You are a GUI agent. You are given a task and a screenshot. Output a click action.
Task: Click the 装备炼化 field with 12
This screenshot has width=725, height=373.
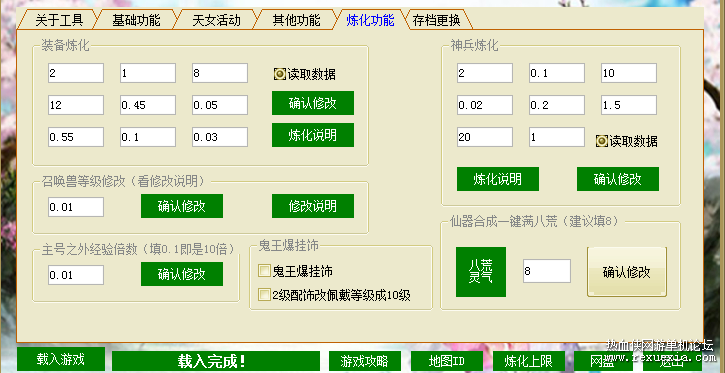coord(76,105)
